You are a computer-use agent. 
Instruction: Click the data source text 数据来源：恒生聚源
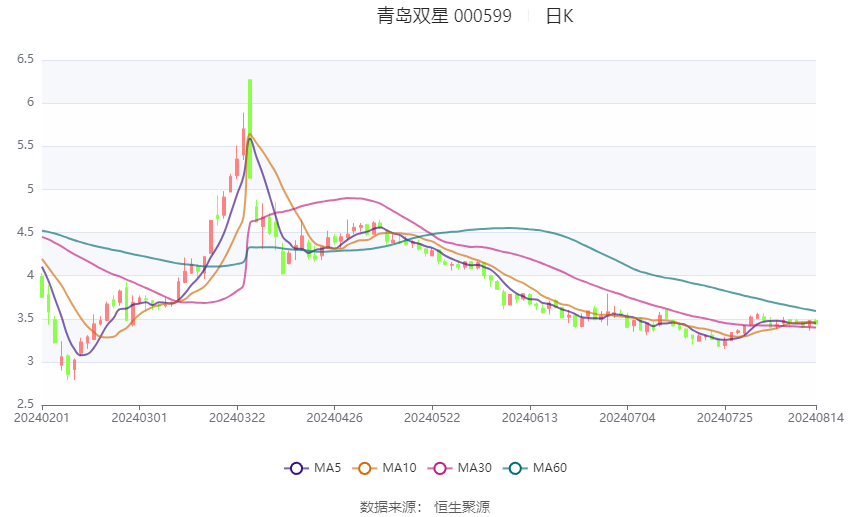click(x=425, y=507)
